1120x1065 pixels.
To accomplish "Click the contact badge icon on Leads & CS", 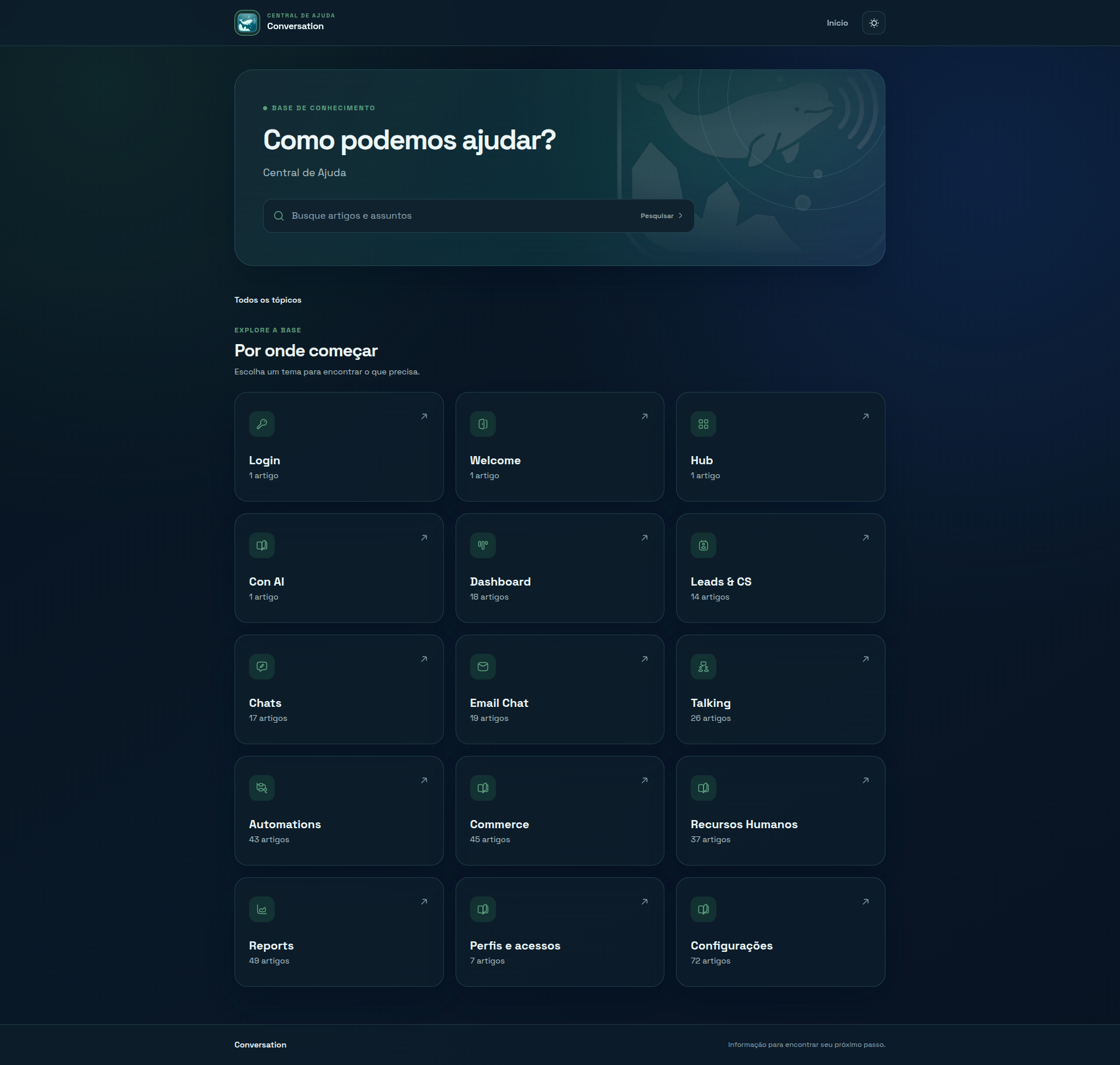I will (x=703, y=545).
